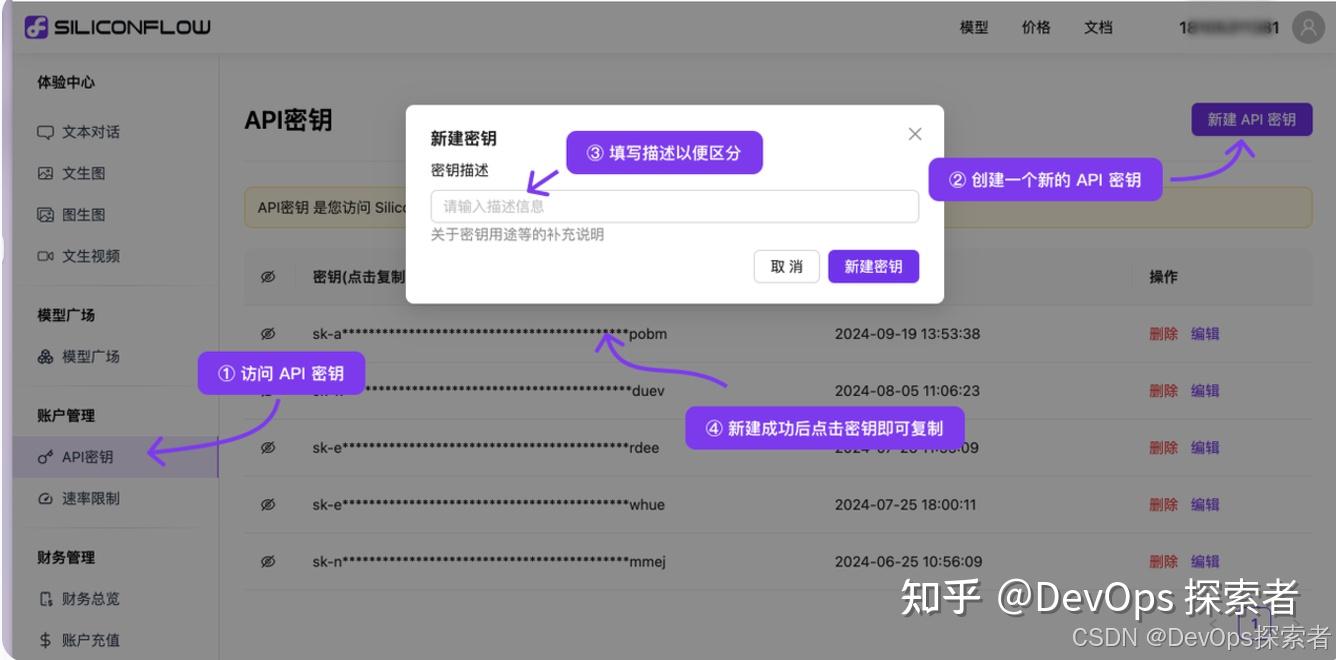1336x660 pixels.
Task: Open the user profile avatar menu
Action: pyautogui.click(x=1308, y=27)
